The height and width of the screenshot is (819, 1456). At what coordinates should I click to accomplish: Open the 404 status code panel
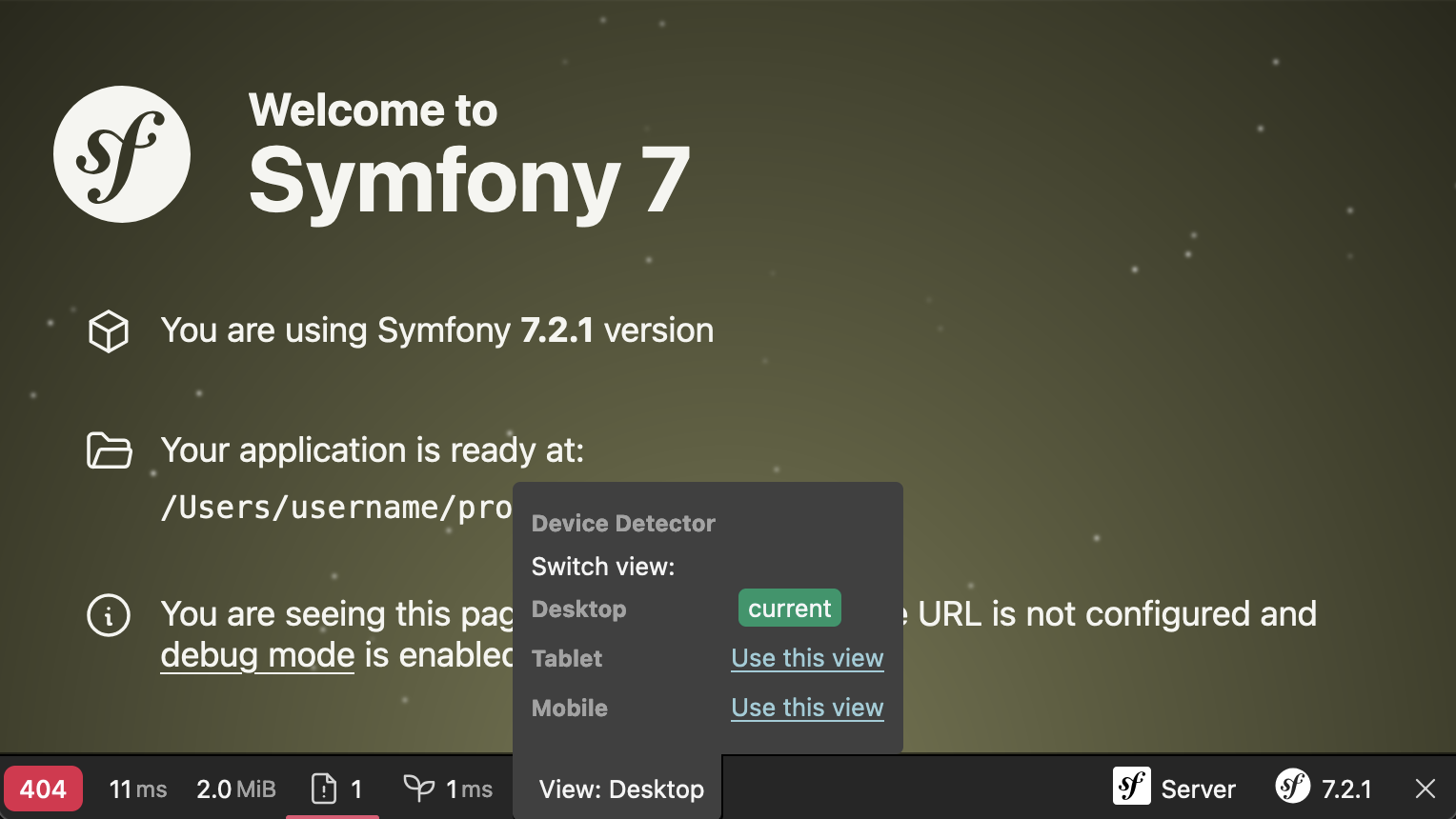coord(43,789)
